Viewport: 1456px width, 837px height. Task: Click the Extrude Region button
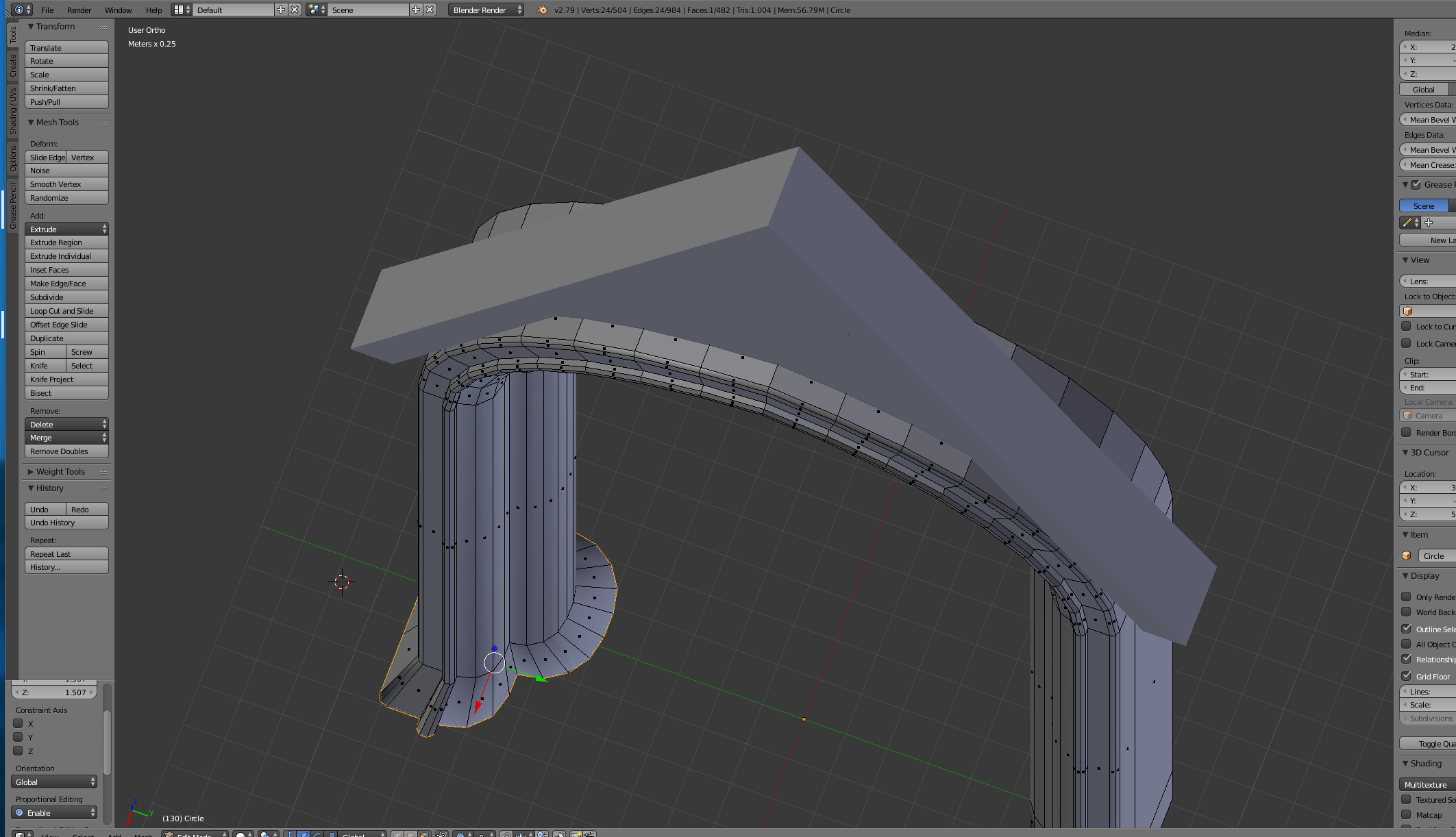click(x=66, y=242)
